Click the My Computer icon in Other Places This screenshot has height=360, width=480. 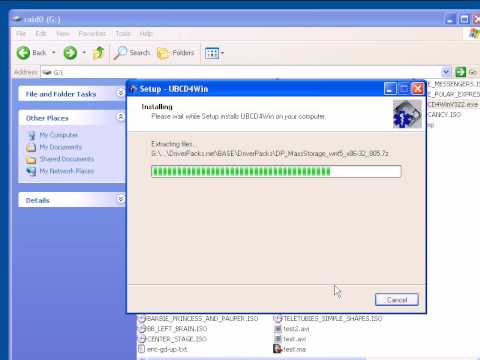tap(32, 135)
